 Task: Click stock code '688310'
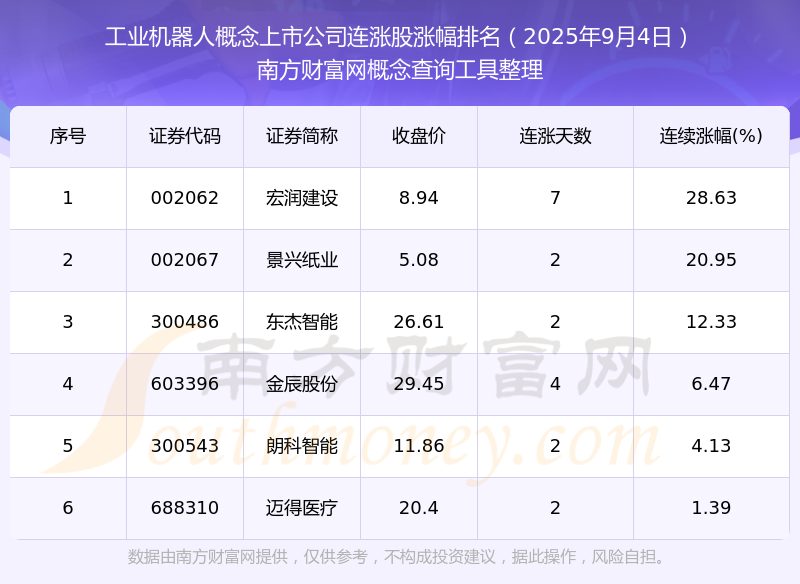(x=185, y=508)
